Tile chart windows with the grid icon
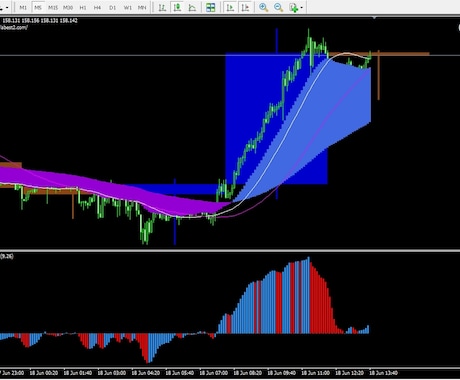Image resolution: width=460 pixels, height=380 pixels. pyautogui.click(x=211, y=7)
